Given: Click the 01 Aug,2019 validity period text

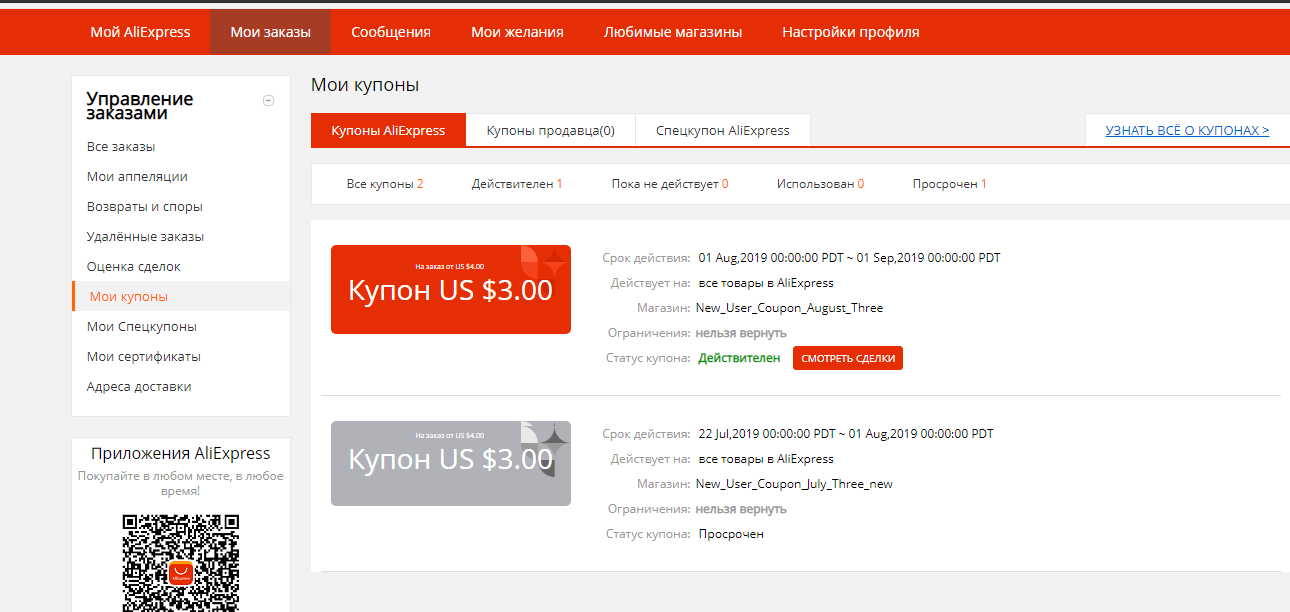Looking at the screenshot, I should point(849,258).
